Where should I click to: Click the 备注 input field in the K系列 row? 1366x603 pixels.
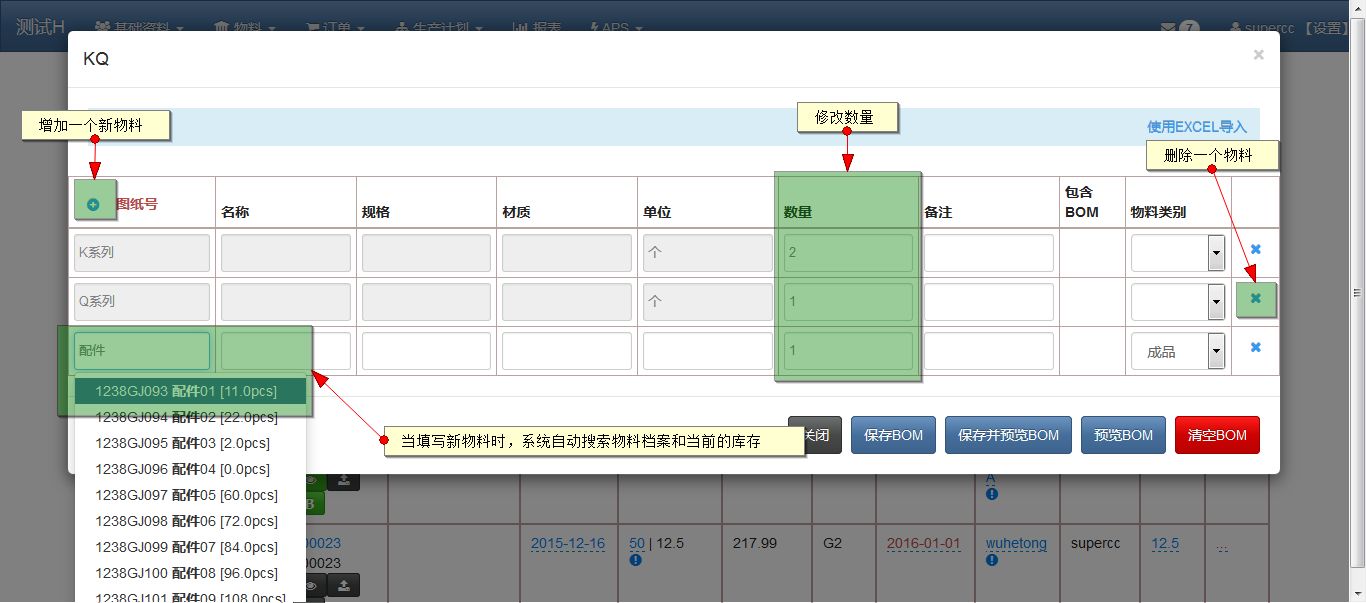[988, 253]
